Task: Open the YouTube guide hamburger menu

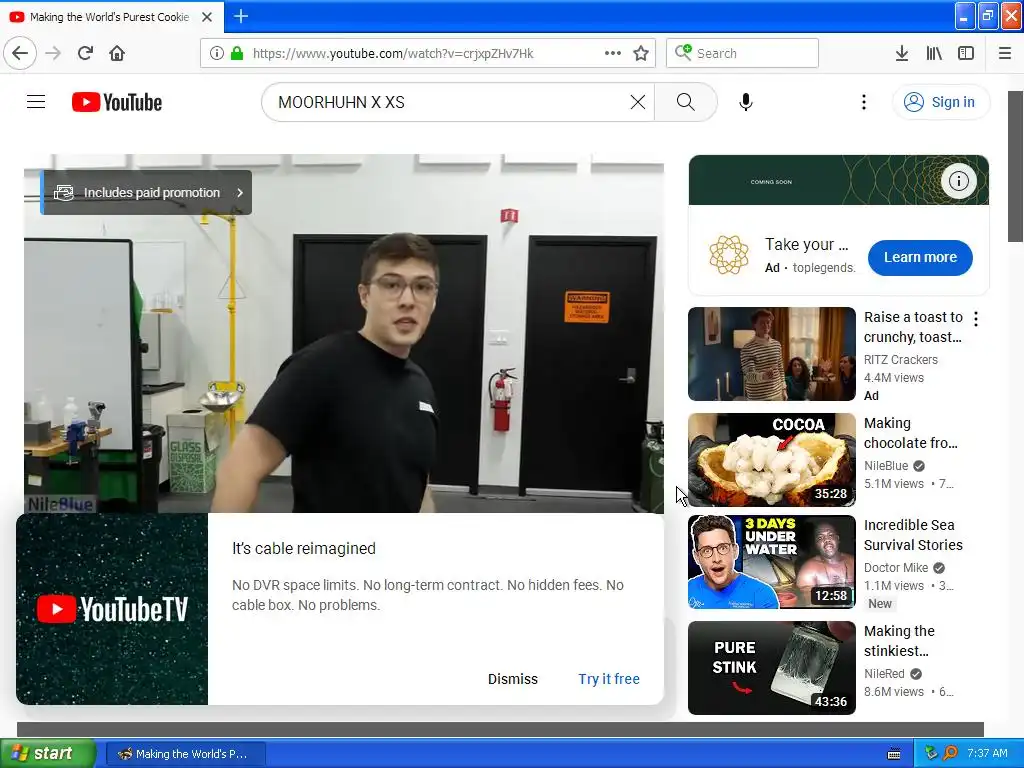Action: point(36,102)
